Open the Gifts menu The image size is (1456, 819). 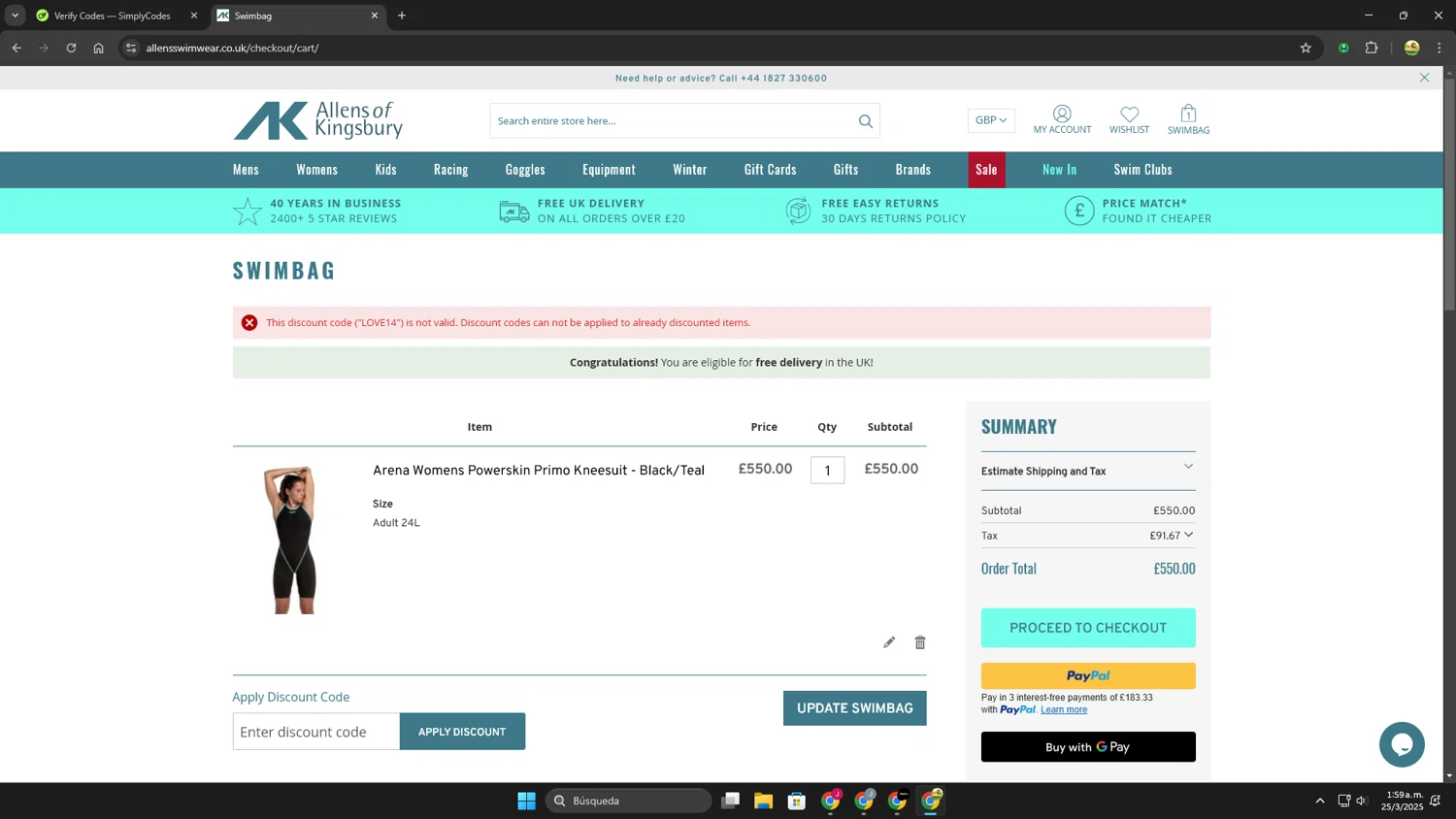tap(845, 170)
